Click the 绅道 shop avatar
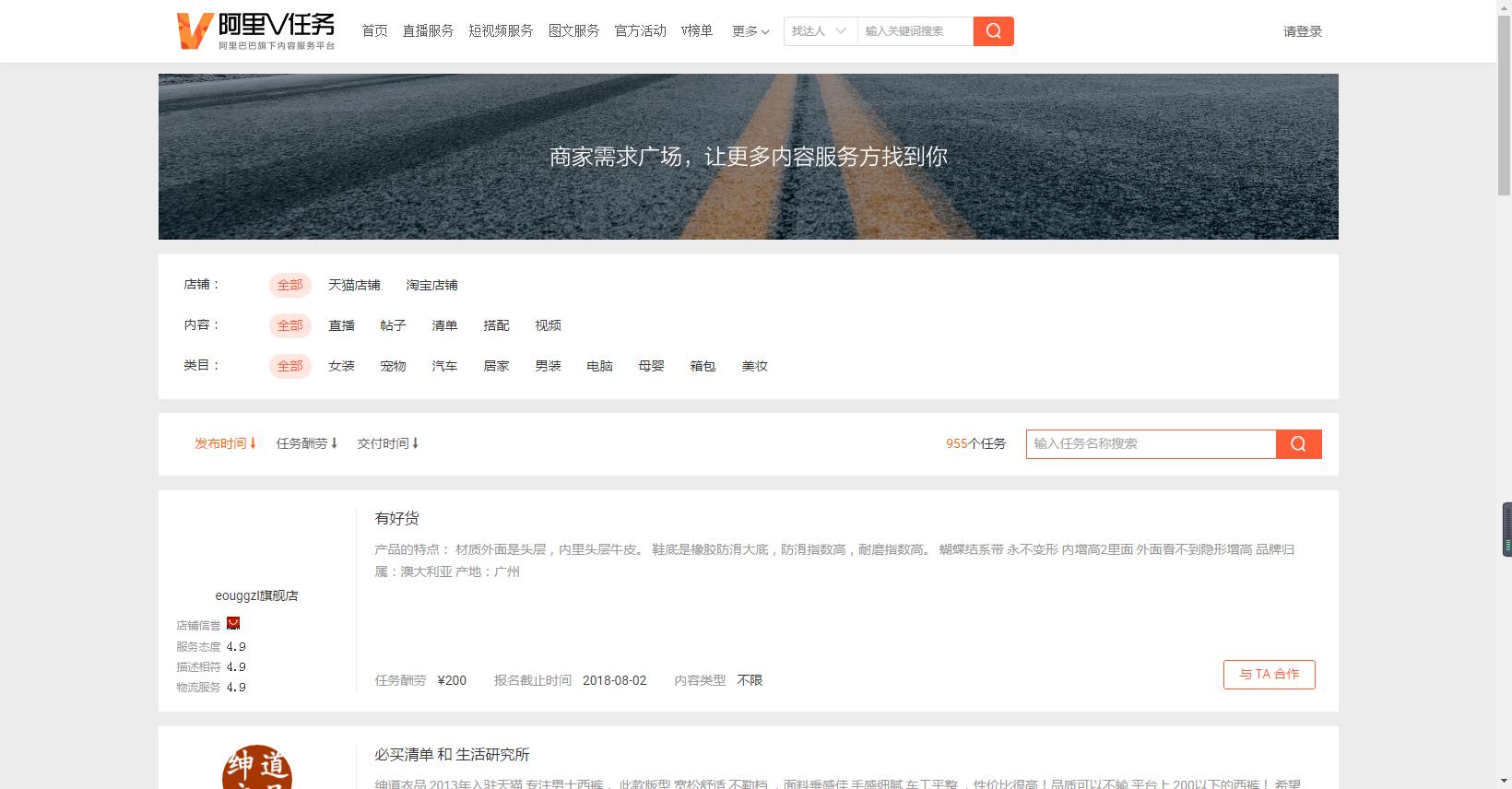Image resolution: width=1512 pixels, height=789 pixels. tap(256, 768)
